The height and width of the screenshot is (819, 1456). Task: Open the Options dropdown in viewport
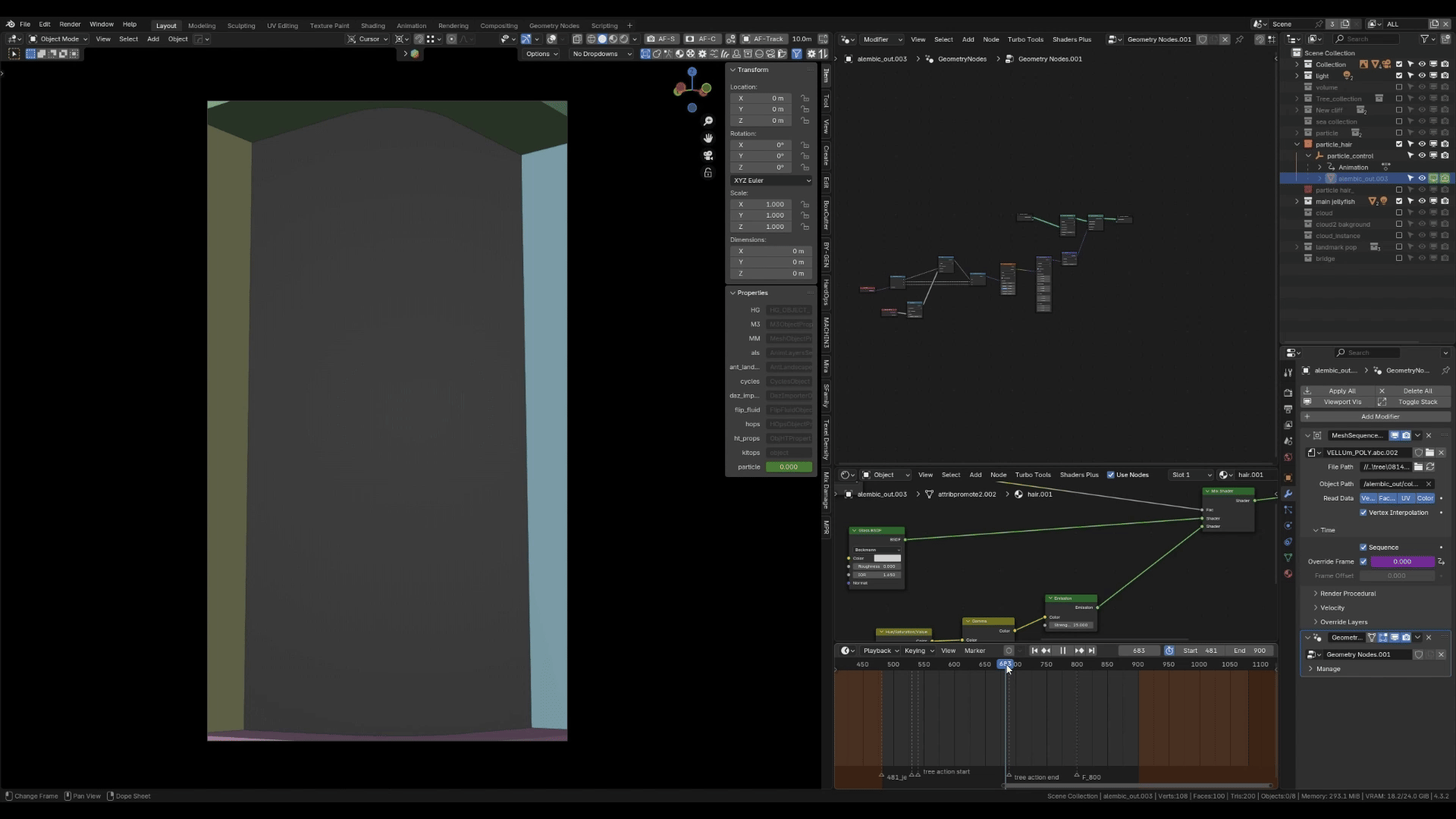click(x=541, y=54)
